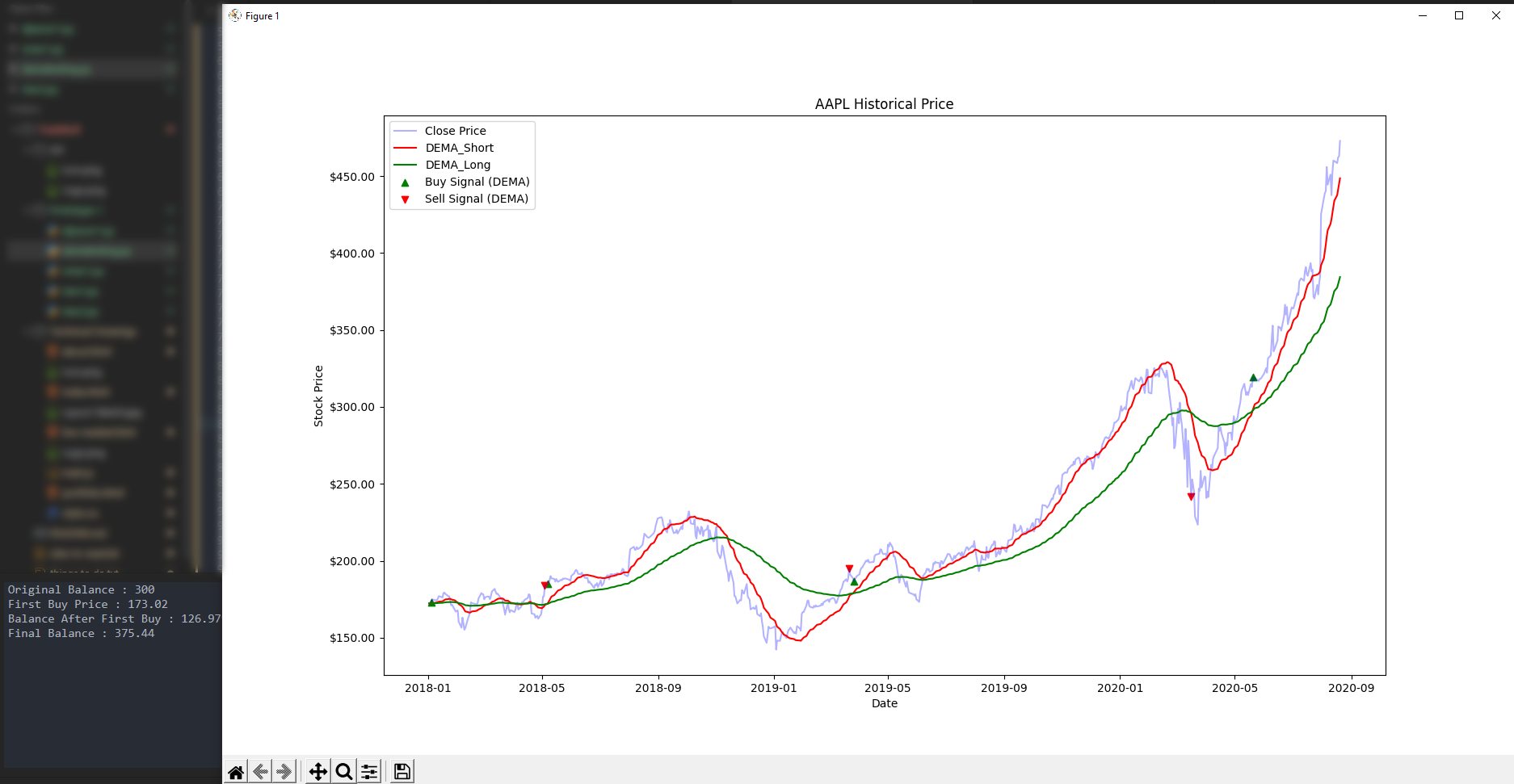Click the 2018-09 x-axis tick label
Image resolution: width=1514 pixels, height=784 pixels.
pos(658,688)
